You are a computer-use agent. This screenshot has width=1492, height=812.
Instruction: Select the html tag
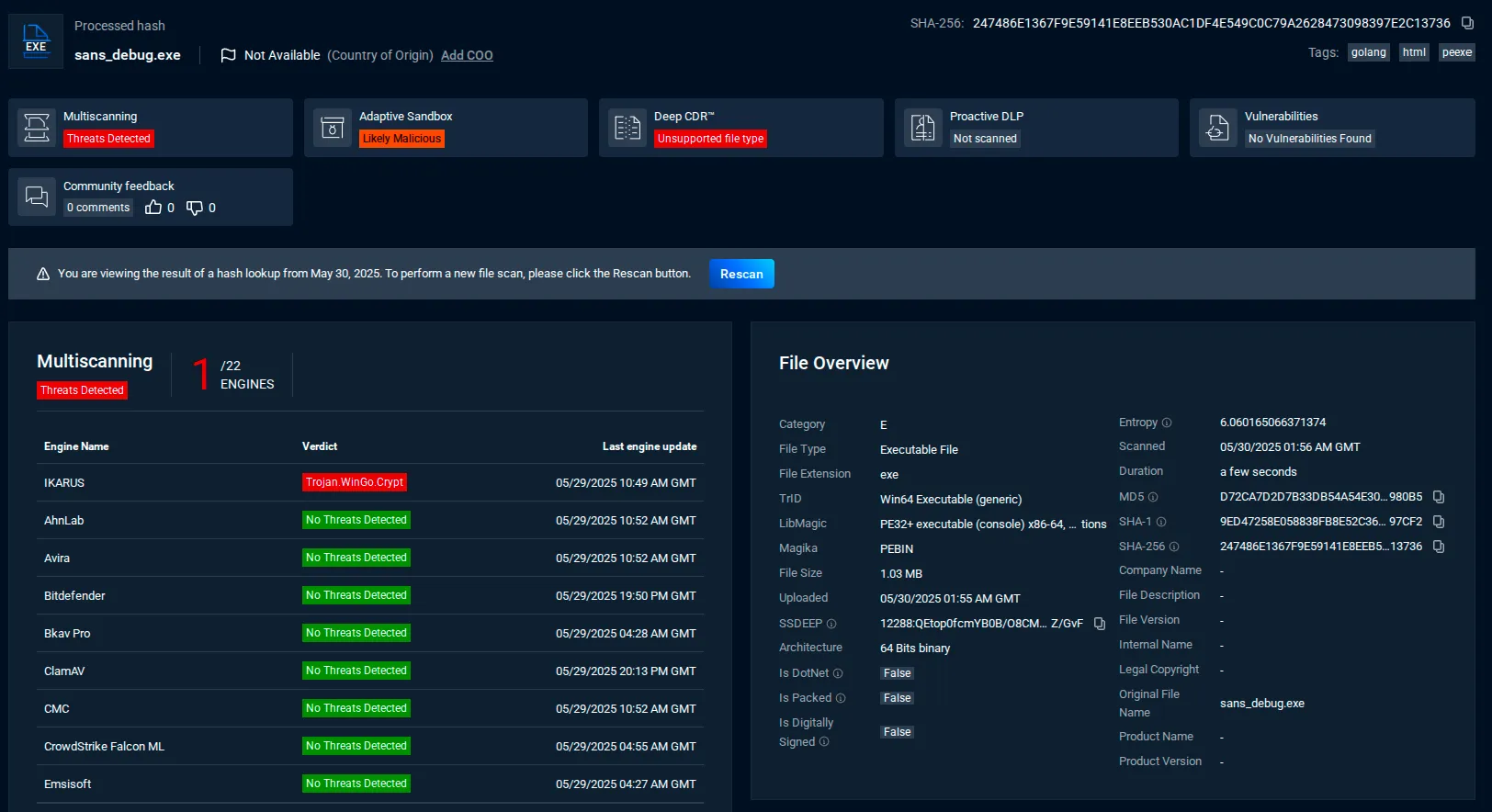coord(1414,52)
